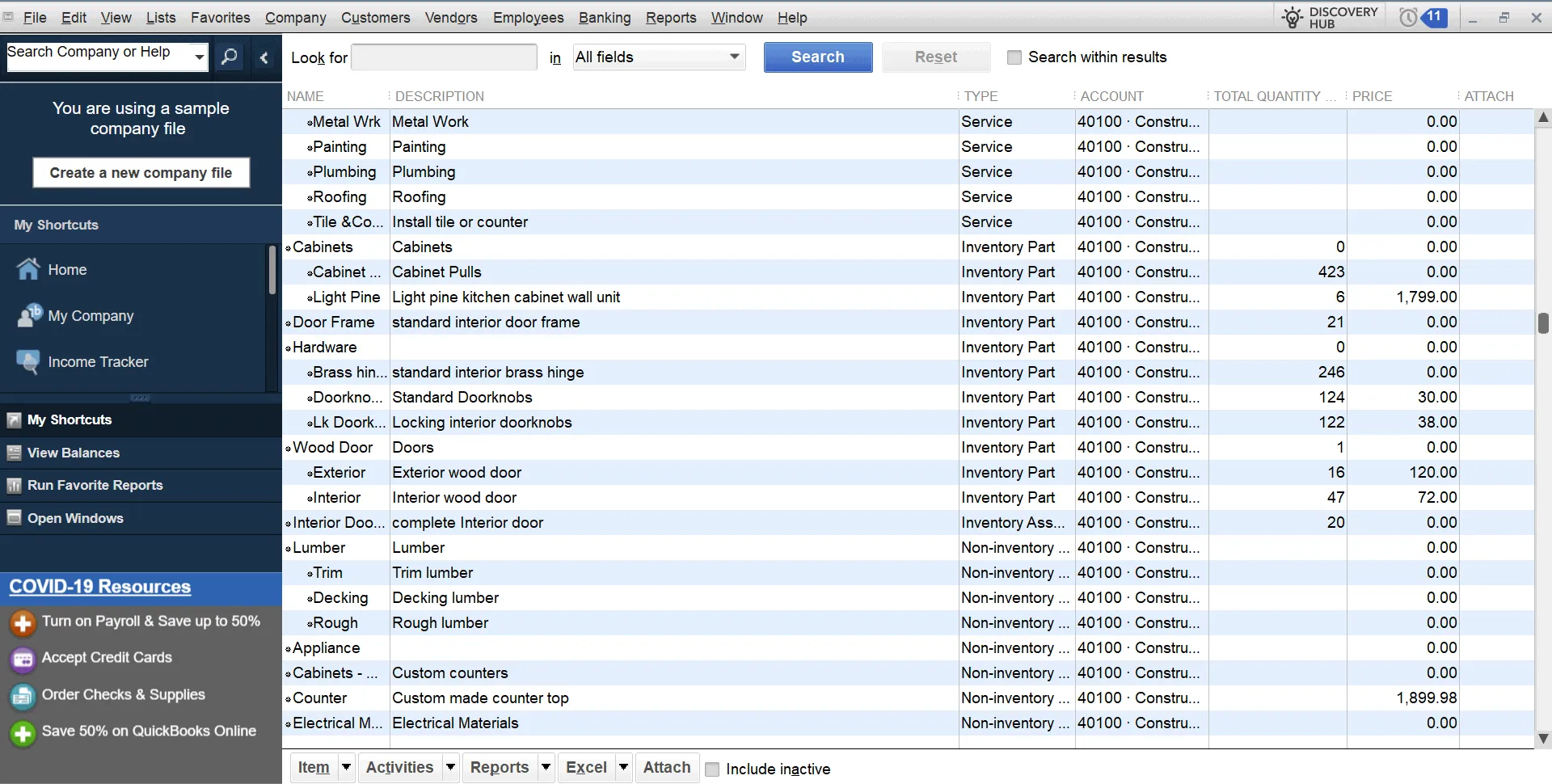Screen dimensions: 1552x784
Task: Open the Reports dropdown arrow at bottom
Action: pos(546,767)
